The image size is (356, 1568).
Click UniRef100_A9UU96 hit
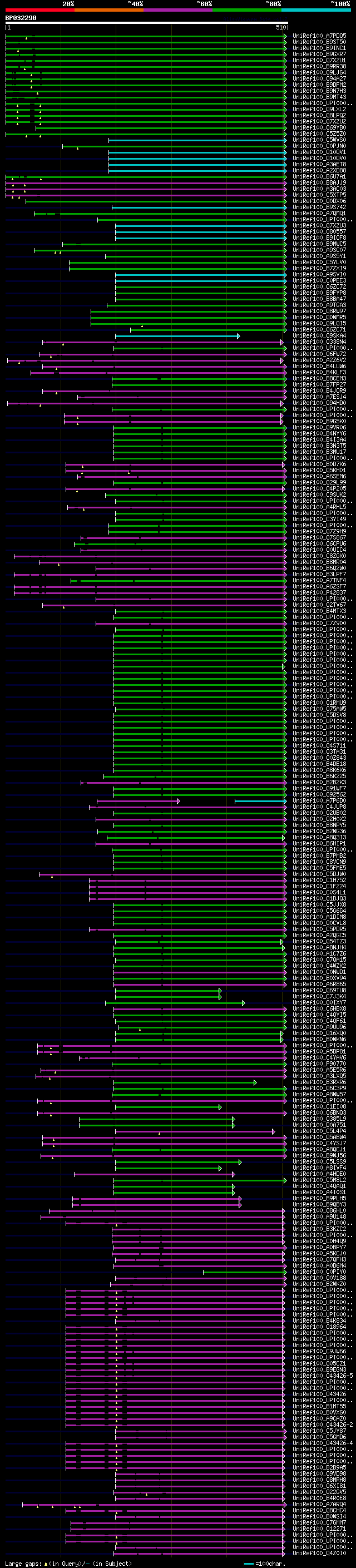point(319,1027)
